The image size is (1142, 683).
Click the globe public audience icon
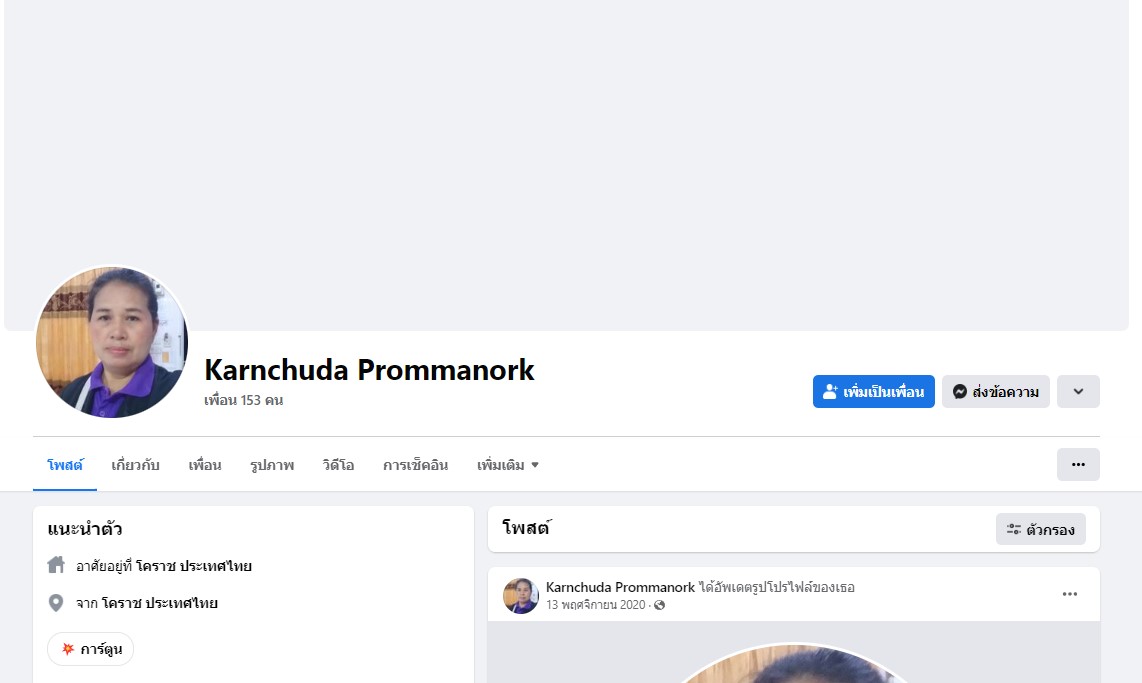[660, 605]
